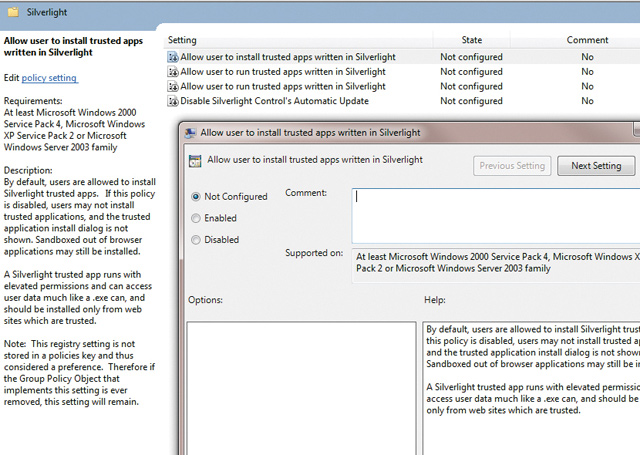Viewport: 640px width, 455px height.
Task: Click the 'Description:' label in left pane
Action: coord(28,170)
